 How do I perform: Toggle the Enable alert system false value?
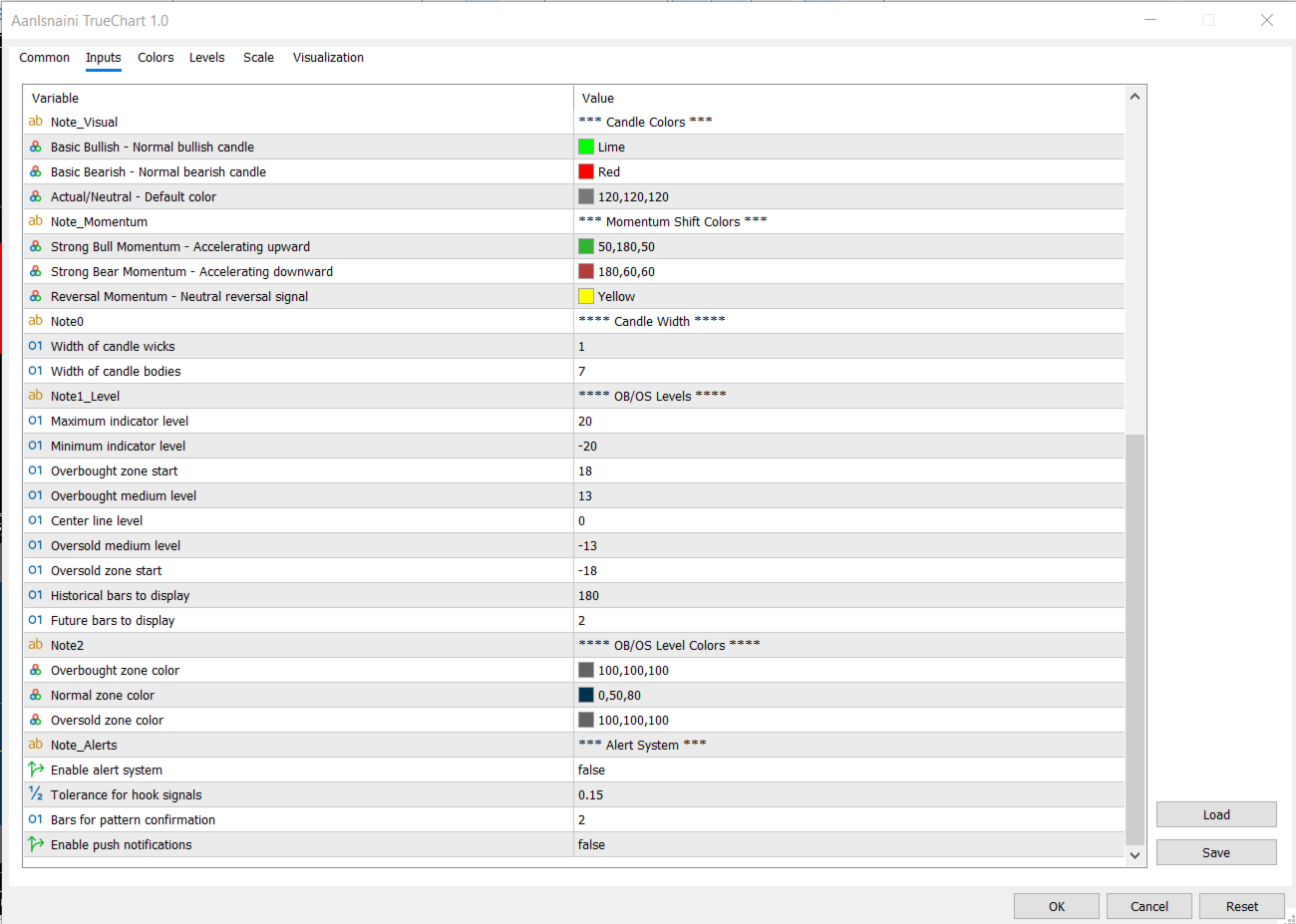[591, 770]
